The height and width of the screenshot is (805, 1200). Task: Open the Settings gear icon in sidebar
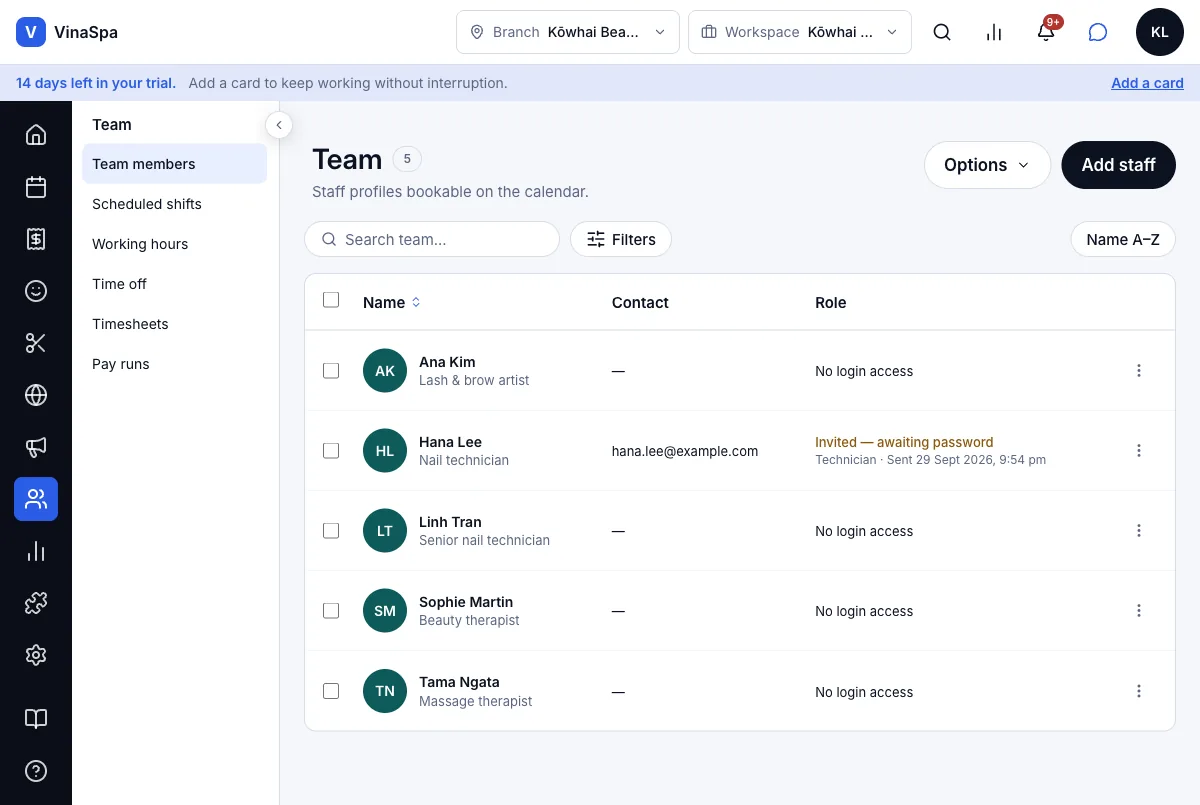point(36,655)
